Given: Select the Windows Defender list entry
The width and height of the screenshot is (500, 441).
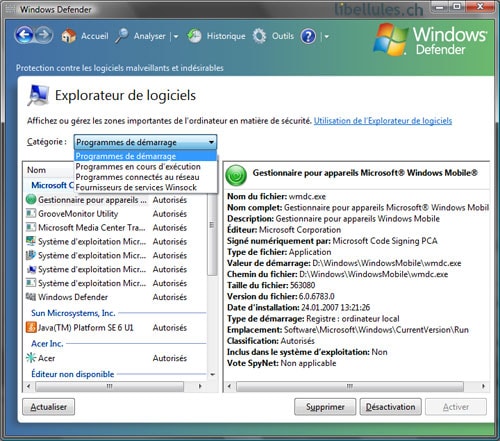Looking at the screenshot, I should (115, 297).
